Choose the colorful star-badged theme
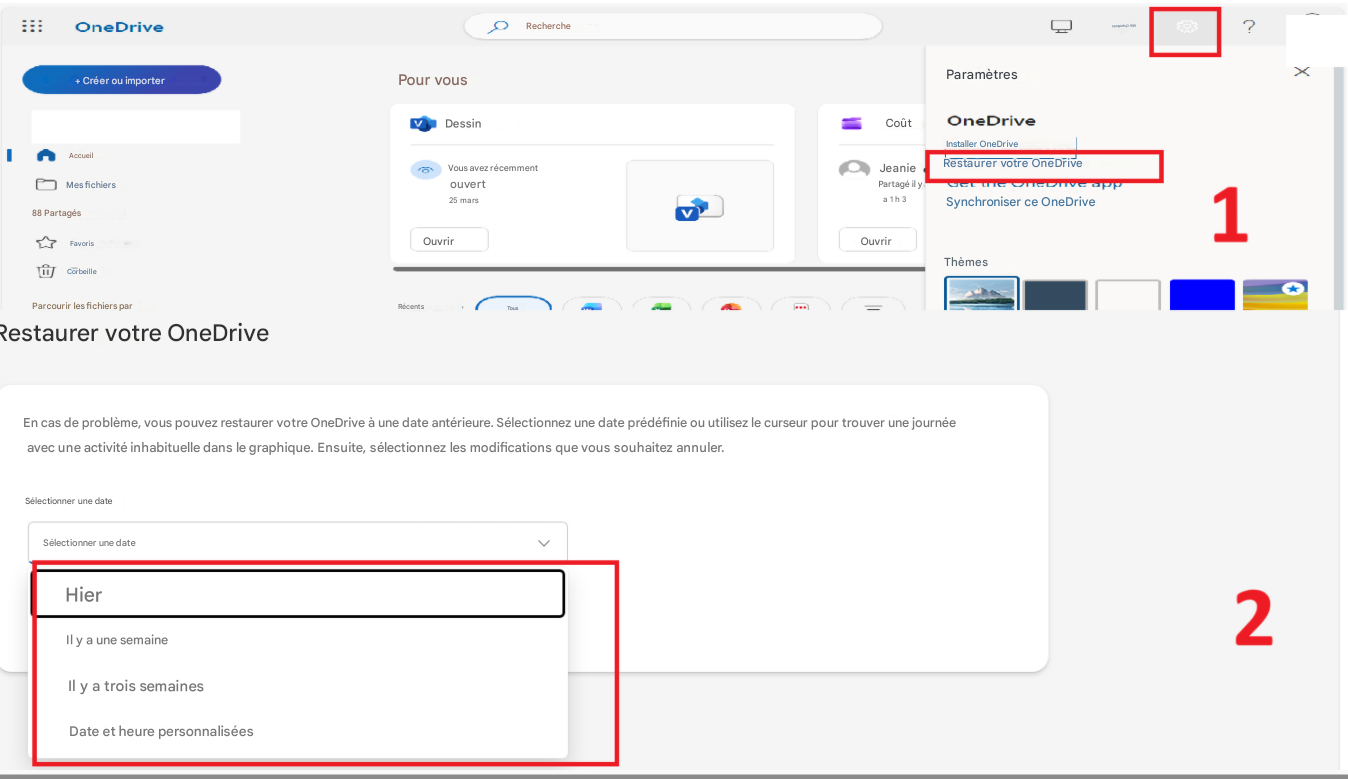Image resolution: width=1348 pixels, height=779 pixels. 1275,294
